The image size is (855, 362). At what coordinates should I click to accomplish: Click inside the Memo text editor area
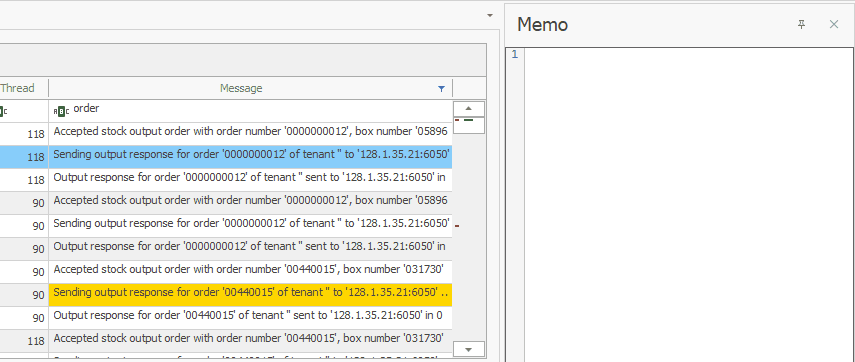pos(689,204)
